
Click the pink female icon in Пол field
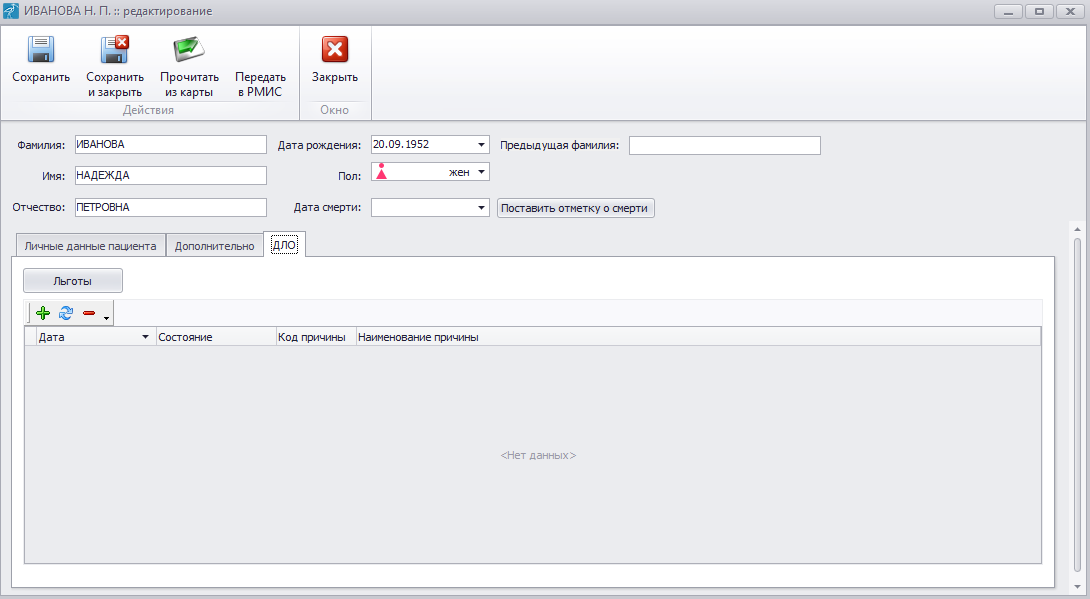pyautogui.click(x=381, y=172)
